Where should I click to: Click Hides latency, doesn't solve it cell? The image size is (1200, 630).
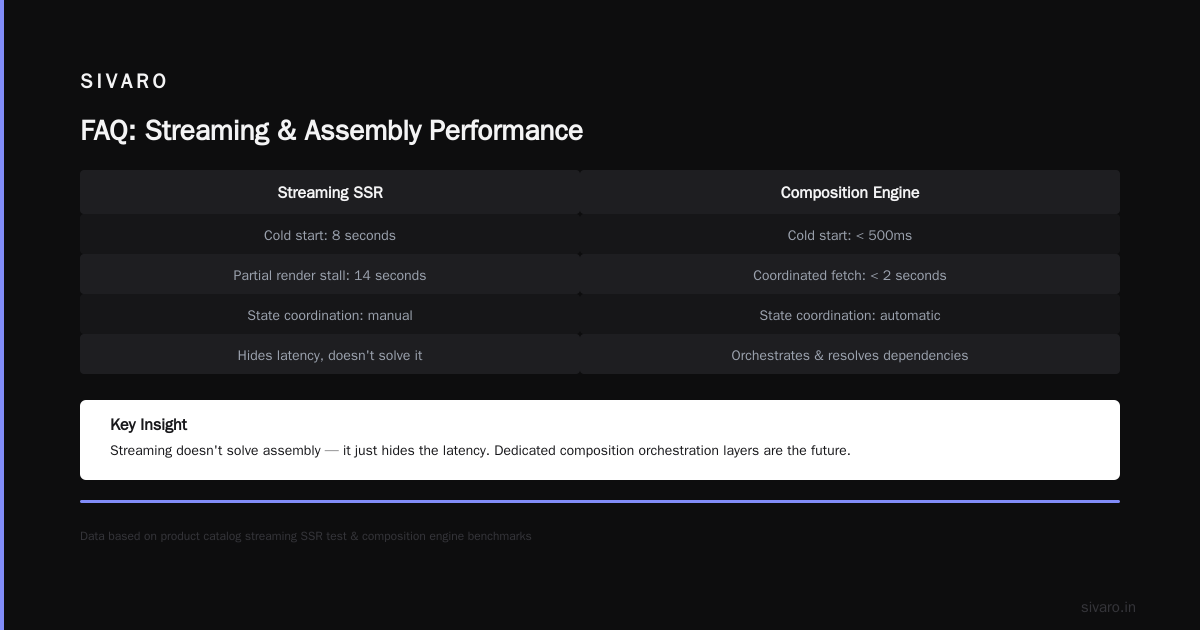[x=330, y=355]
